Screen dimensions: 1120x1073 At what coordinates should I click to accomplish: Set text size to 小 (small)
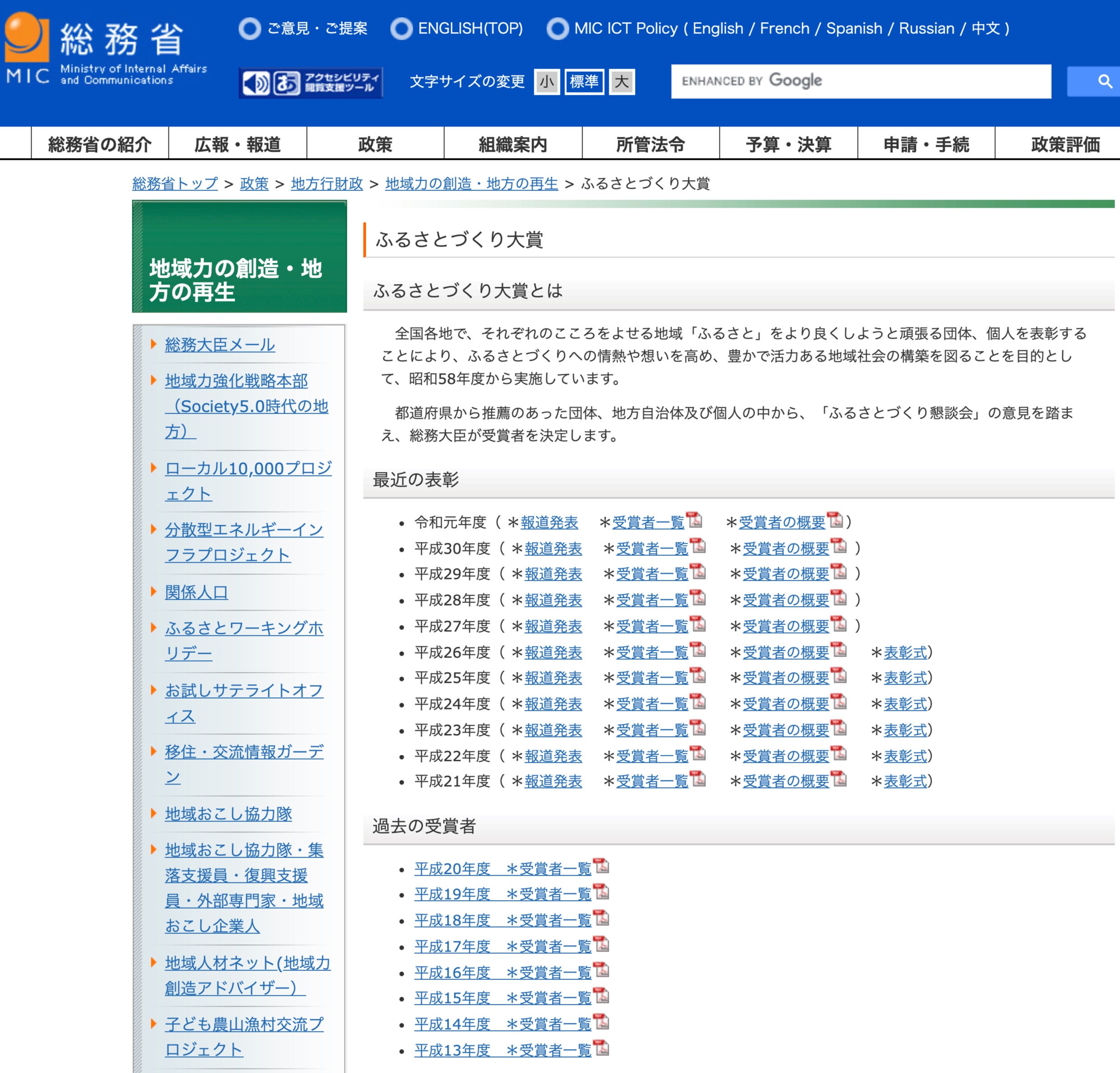point(547,82)
